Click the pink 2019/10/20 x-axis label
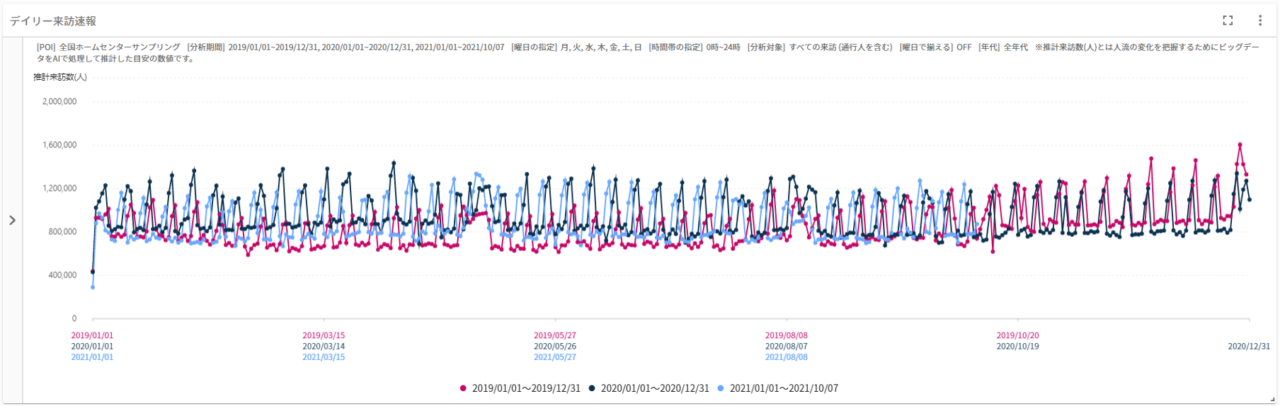1280x406 pixels. (1018, 335)
